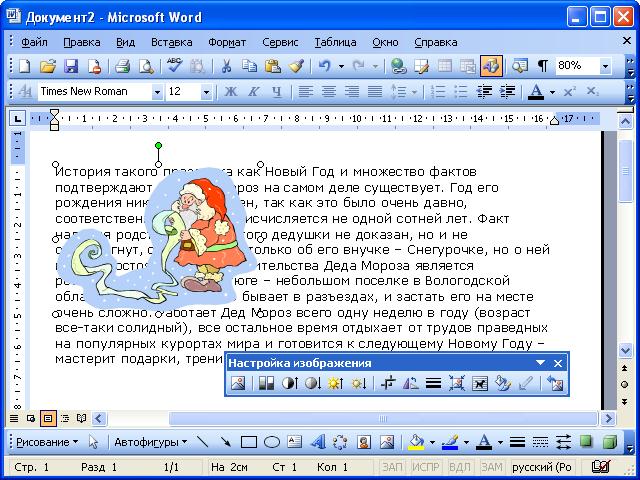This screenshot has height=480, width=640.
Task: Open the Файл menu
Action: [34, 42]
